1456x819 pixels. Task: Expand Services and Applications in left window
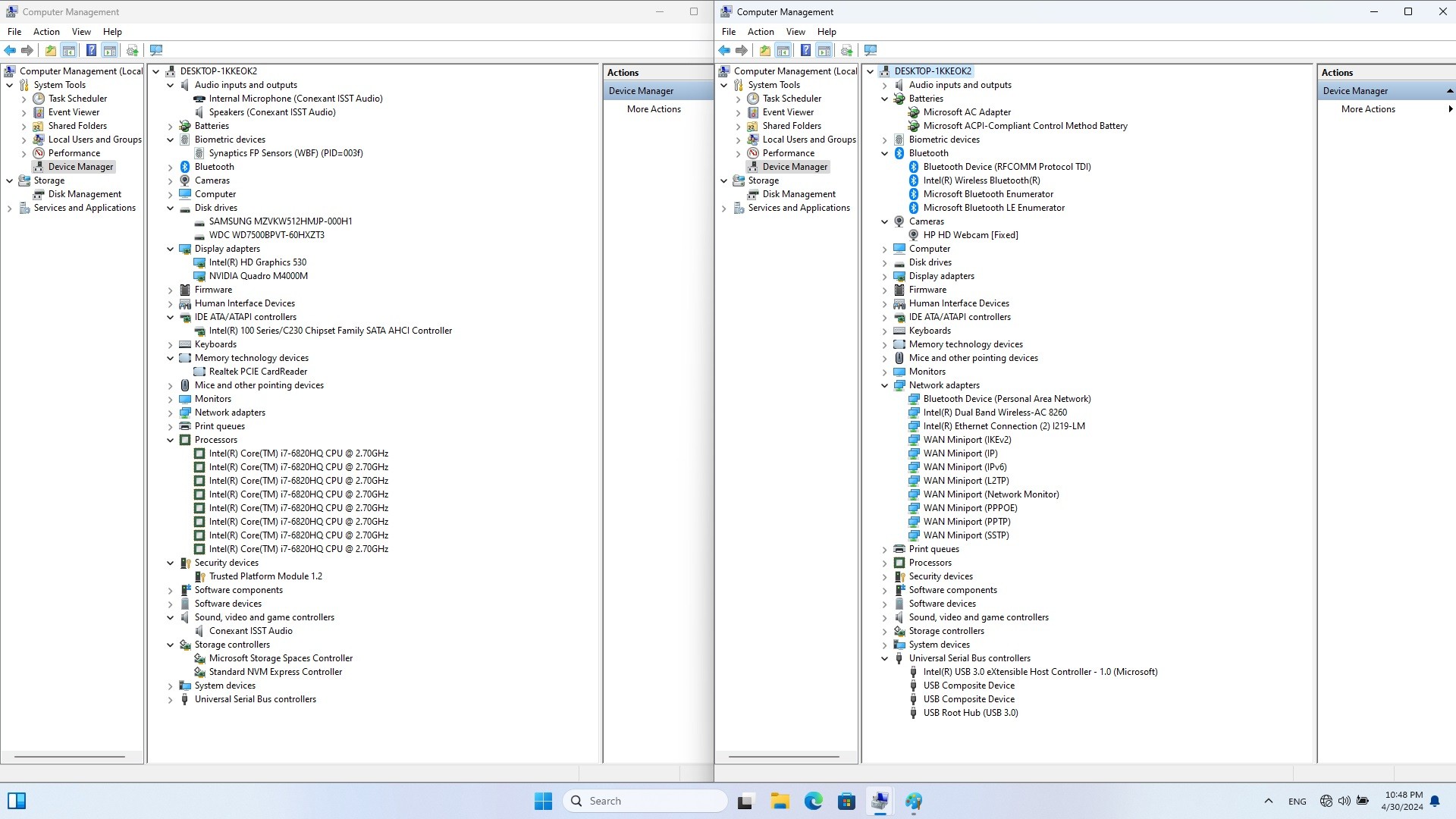[x=10, y=208]
